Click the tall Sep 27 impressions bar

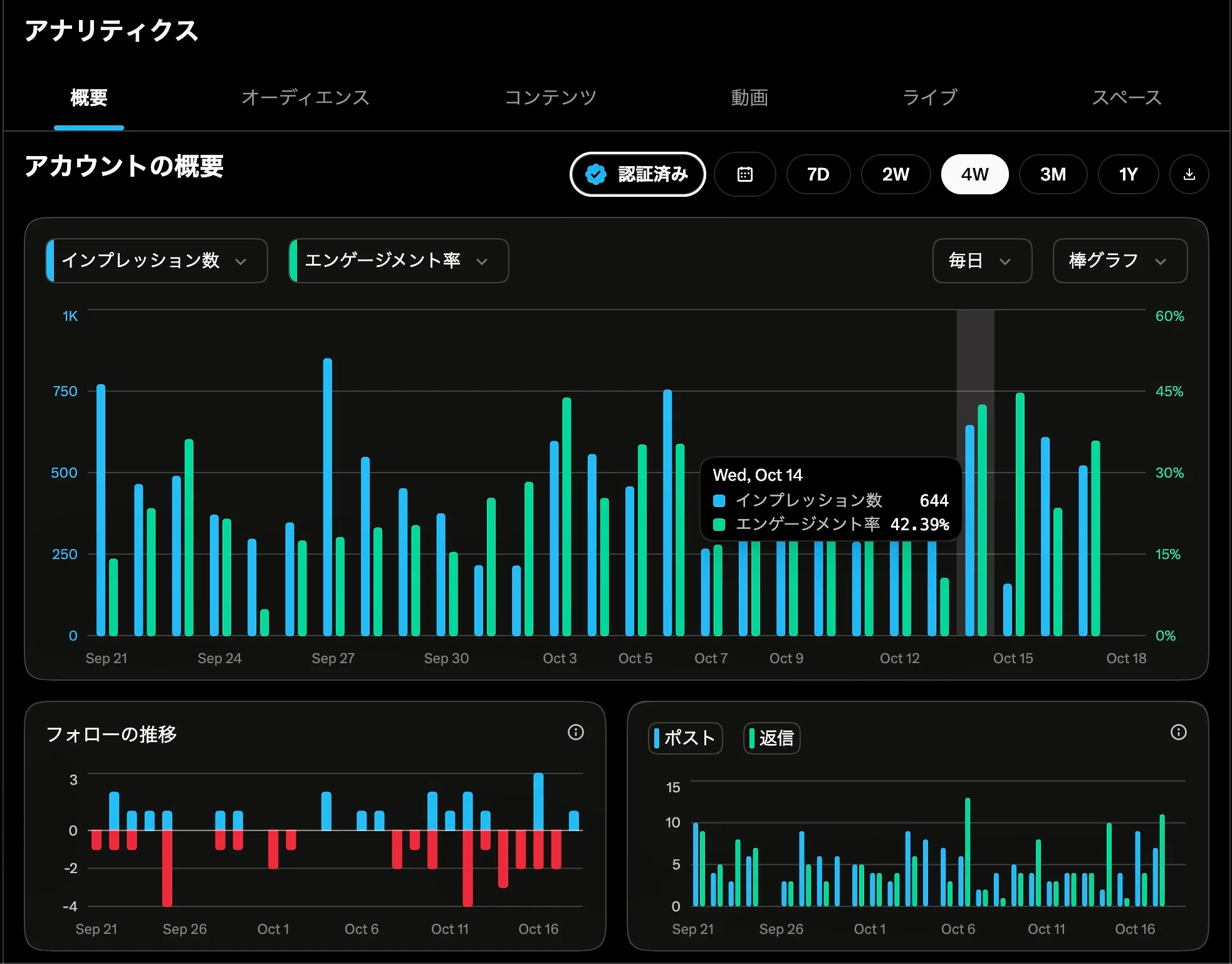pos(328,497)
